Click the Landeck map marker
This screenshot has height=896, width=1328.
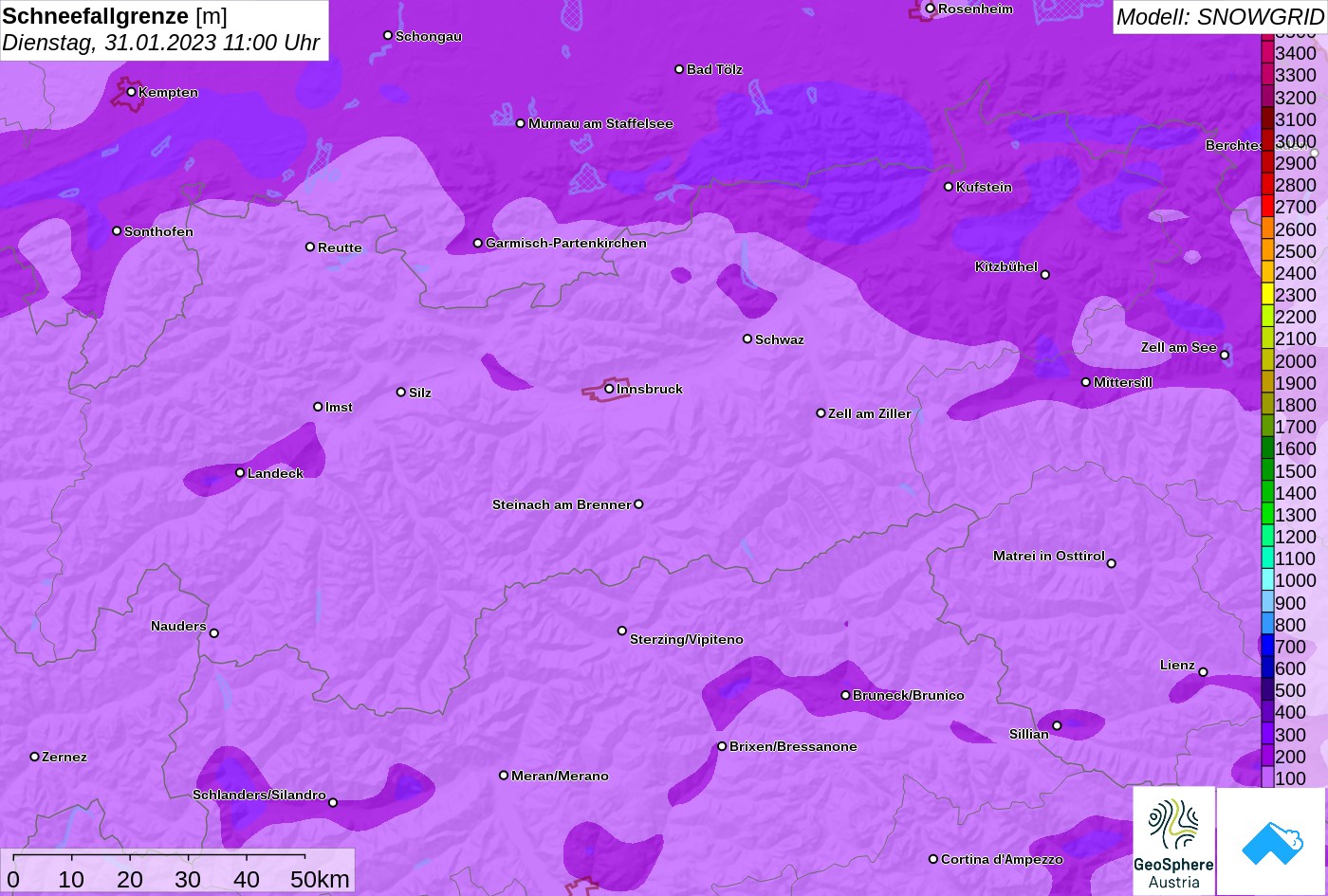(x=240, y=473)
